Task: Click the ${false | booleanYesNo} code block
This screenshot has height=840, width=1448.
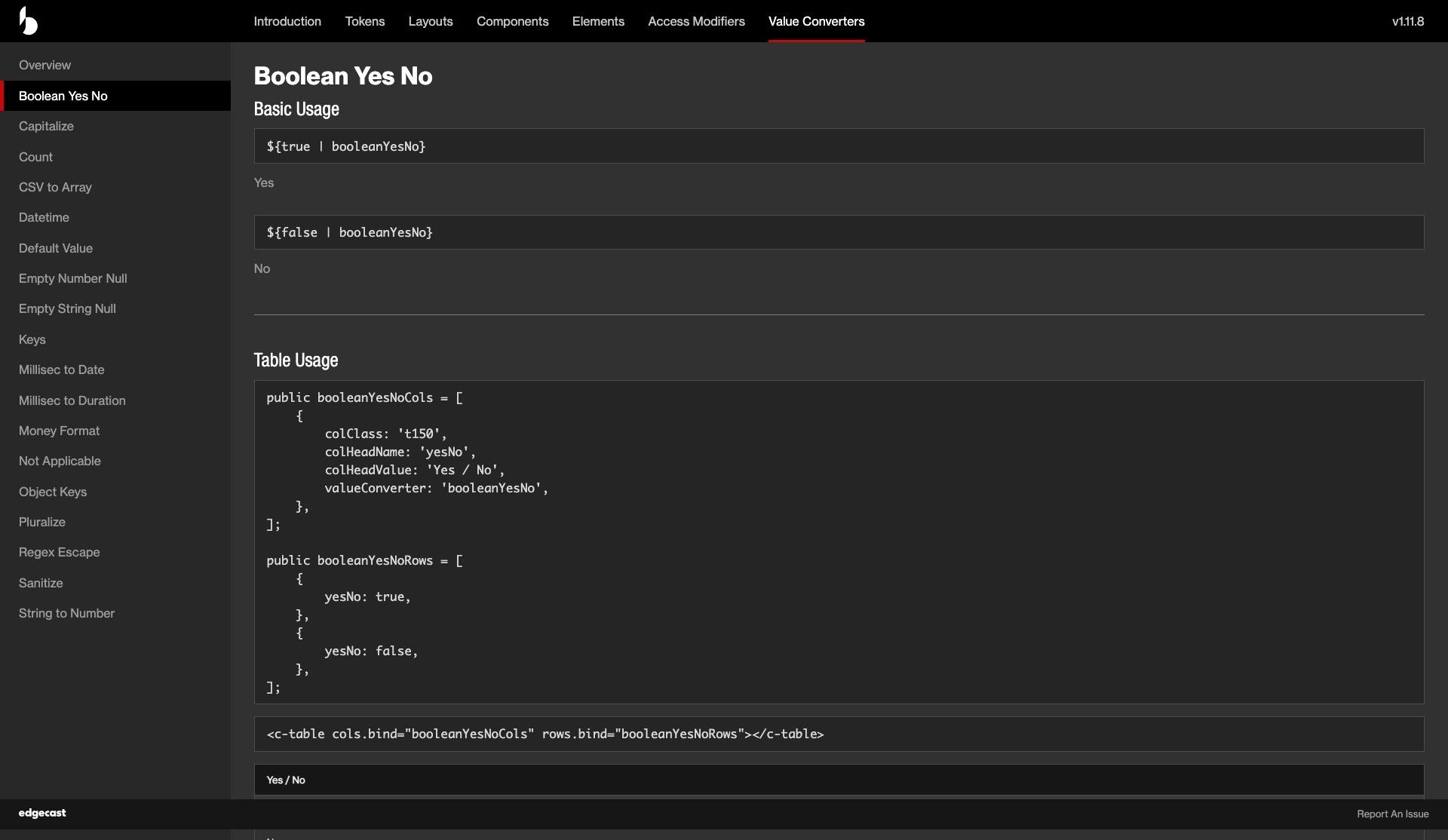Action: click(839, 232)
